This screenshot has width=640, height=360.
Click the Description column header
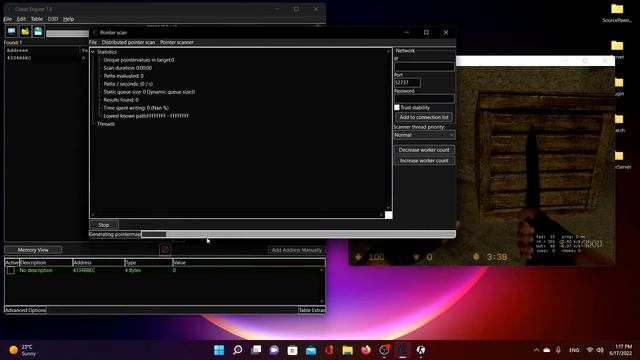pos(46,262)
